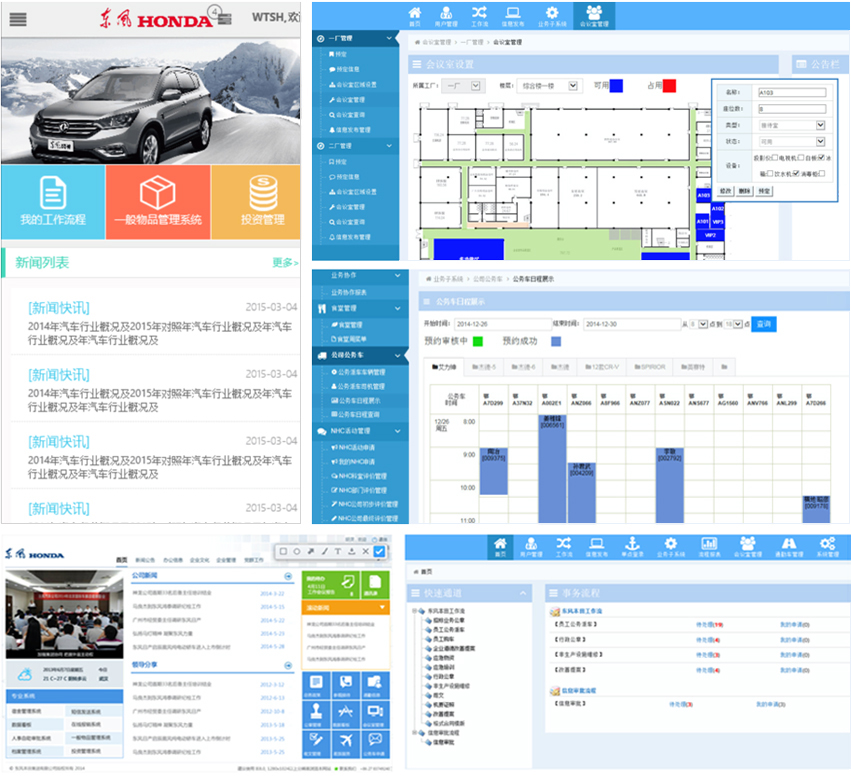Screen dimensions: 851x780
Task: Switch to the SPIRIOR vehicle tab
Action: coord(650,367)
